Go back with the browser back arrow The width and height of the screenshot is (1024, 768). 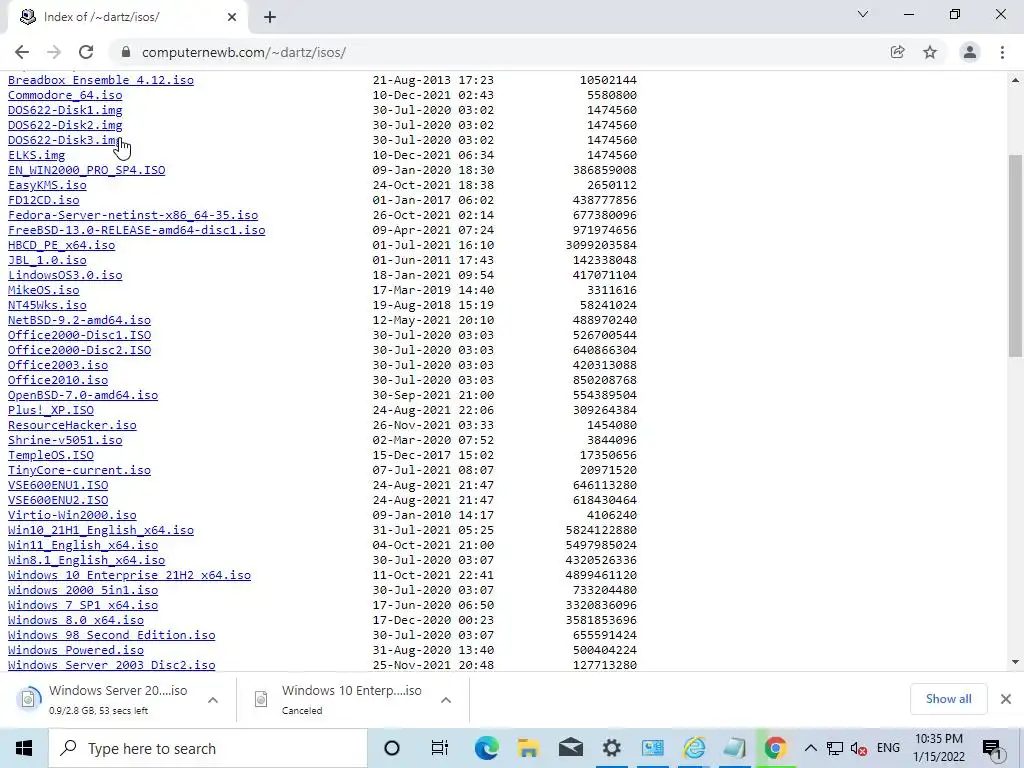pos(22,52)
